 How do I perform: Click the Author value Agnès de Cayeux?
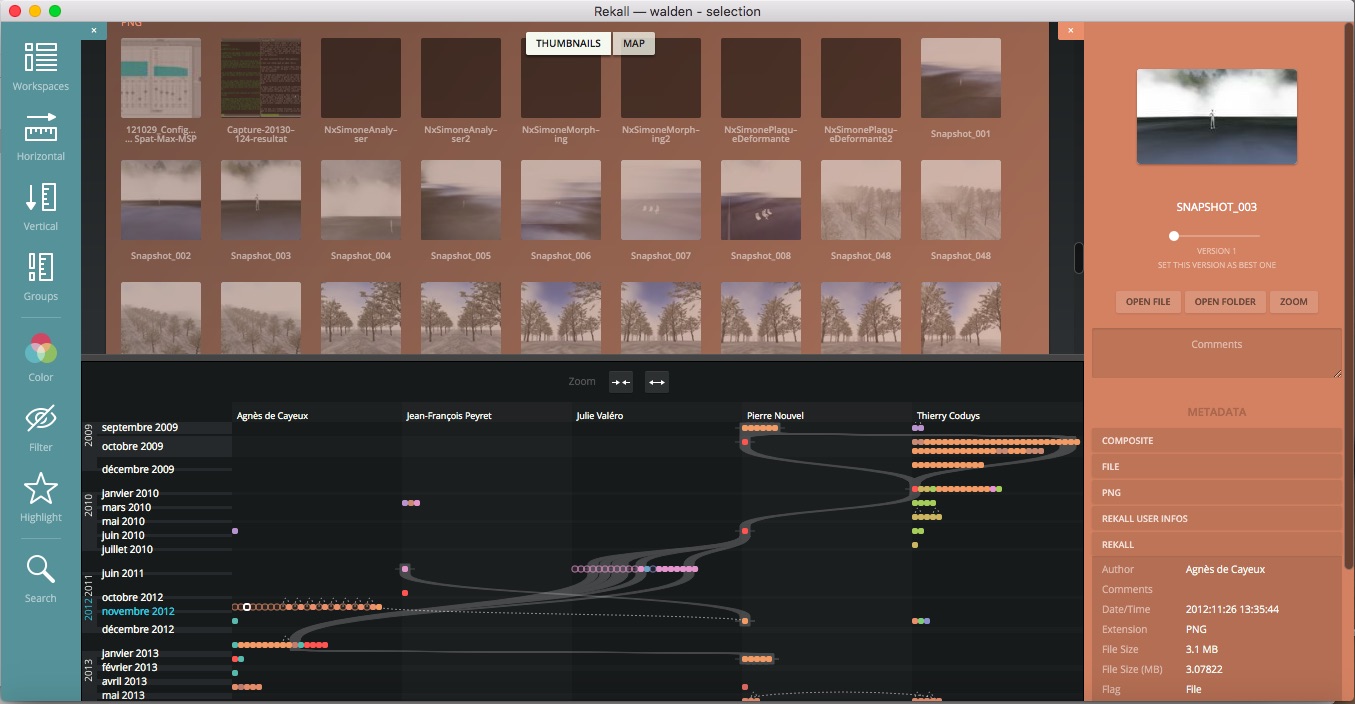[x=1225, y=569]
